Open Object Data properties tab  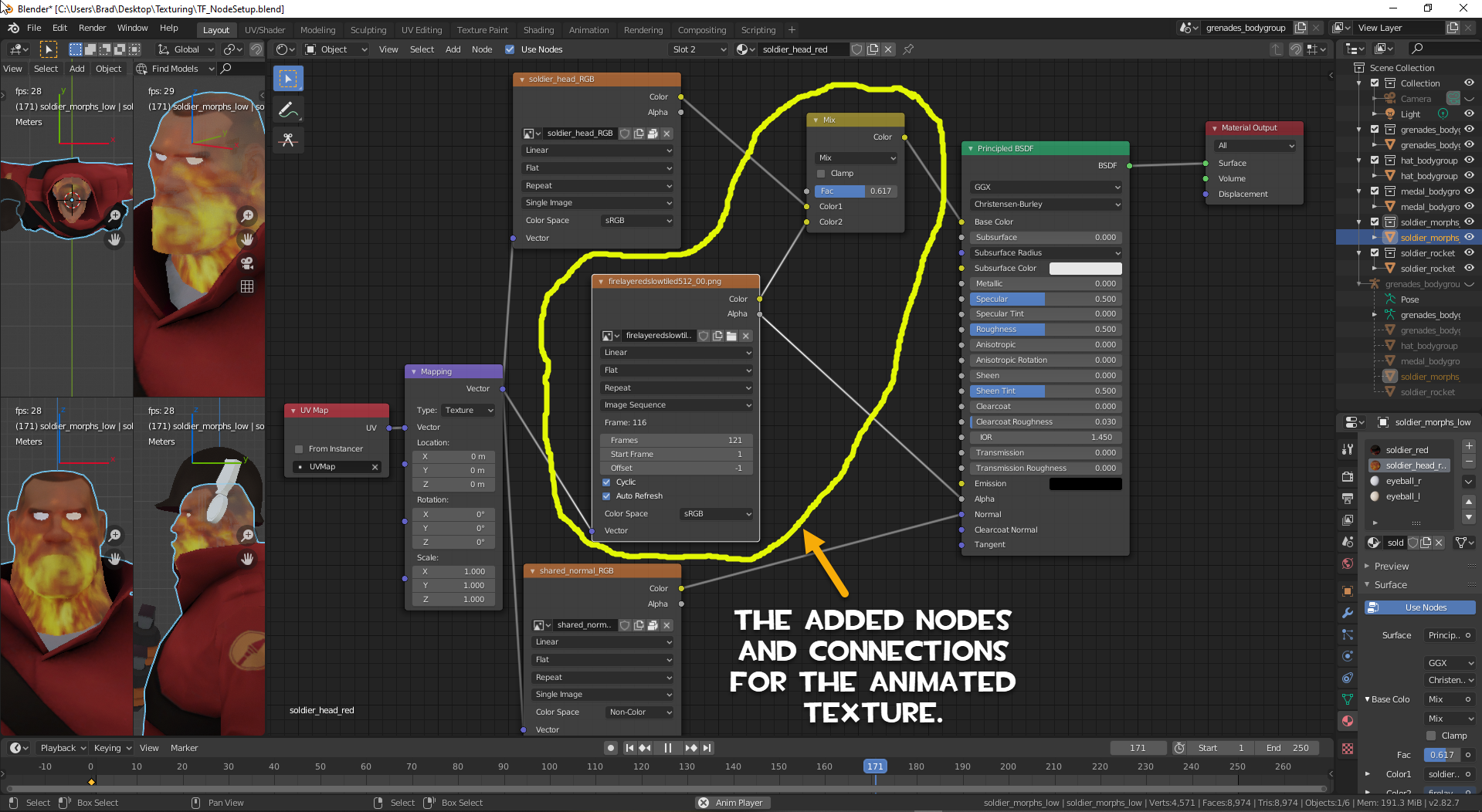[1348, 699]
